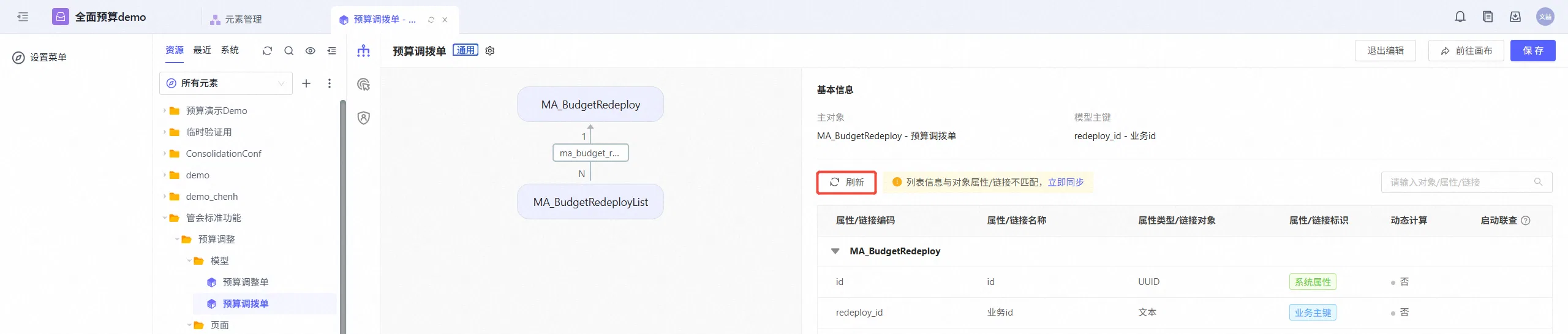Select the MA_BudgetRedeployList diagram node

pyautogui.click(x=590, y=202)
